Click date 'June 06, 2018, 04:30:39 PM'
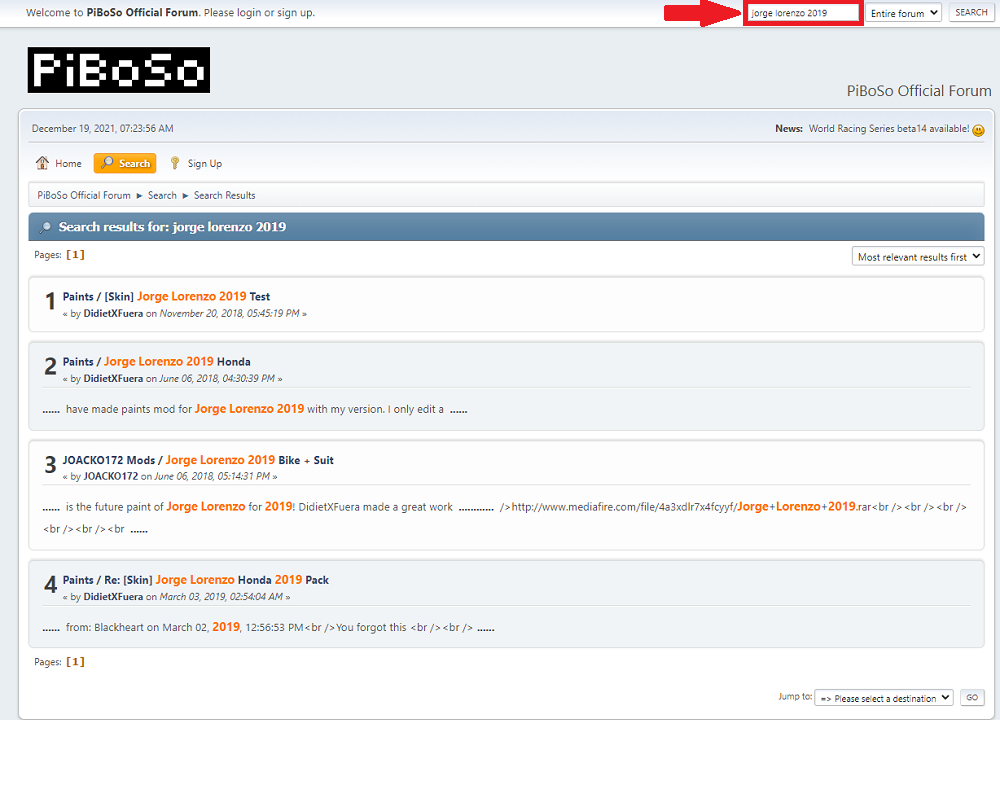Image resolution: width=1000 pixels, height=798 pixels. point(217,378)
